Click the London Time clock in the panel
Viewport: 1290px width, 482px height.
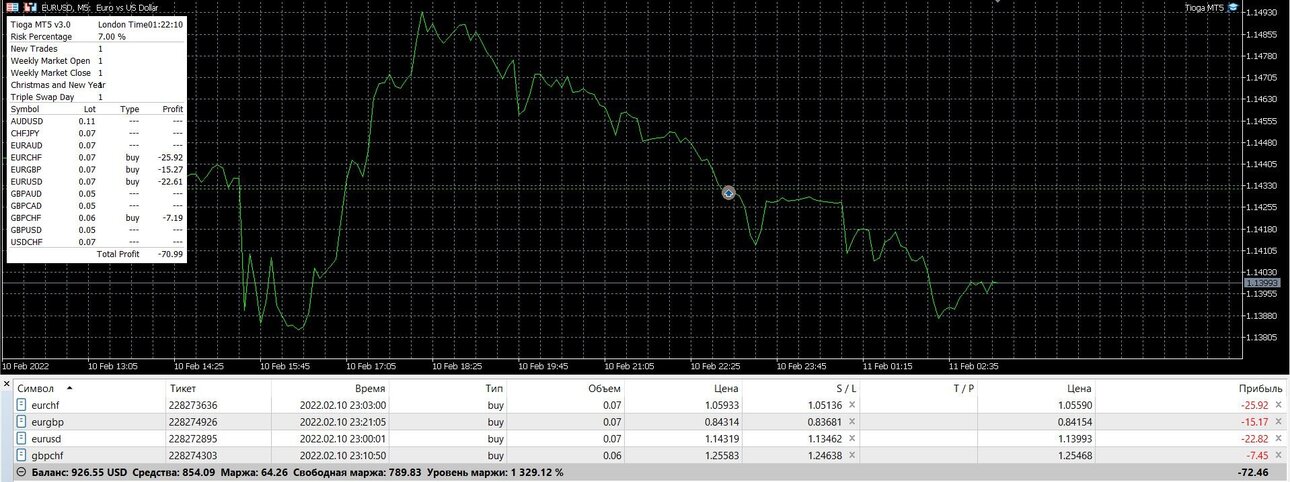(140, 24)
